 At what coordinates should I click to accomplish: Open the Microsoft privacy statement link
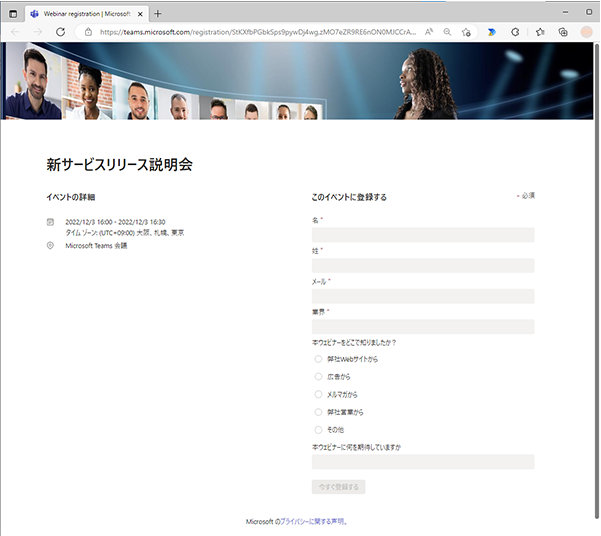pyautogui.click(x=314, y=521)
